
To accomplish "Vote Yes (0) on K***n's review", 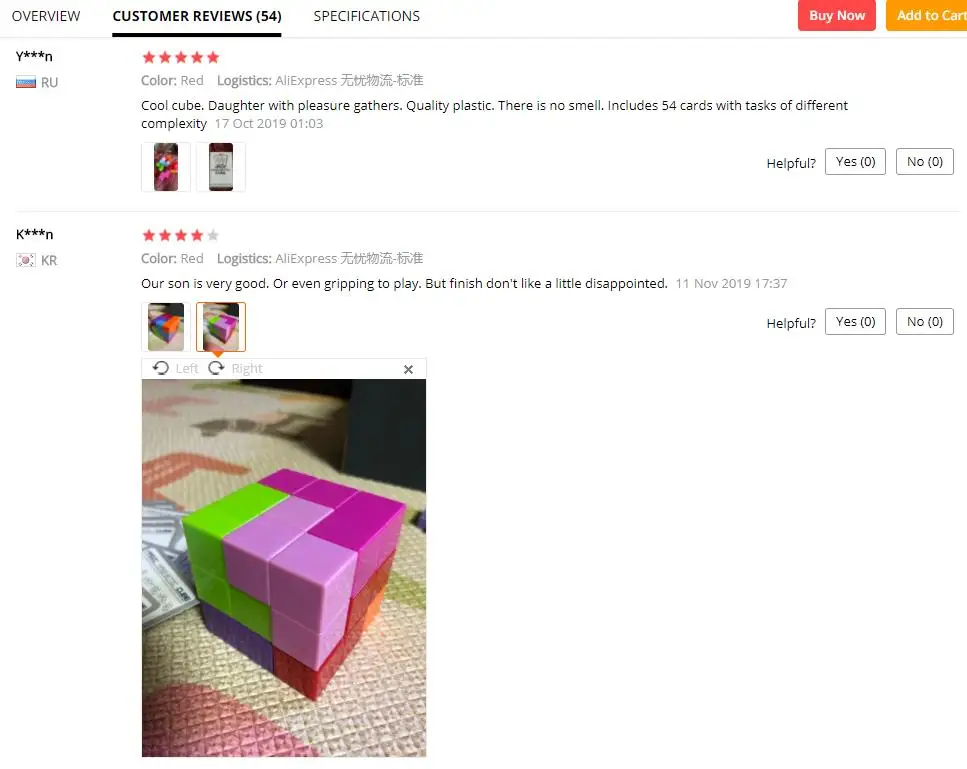I will [855, 321].
